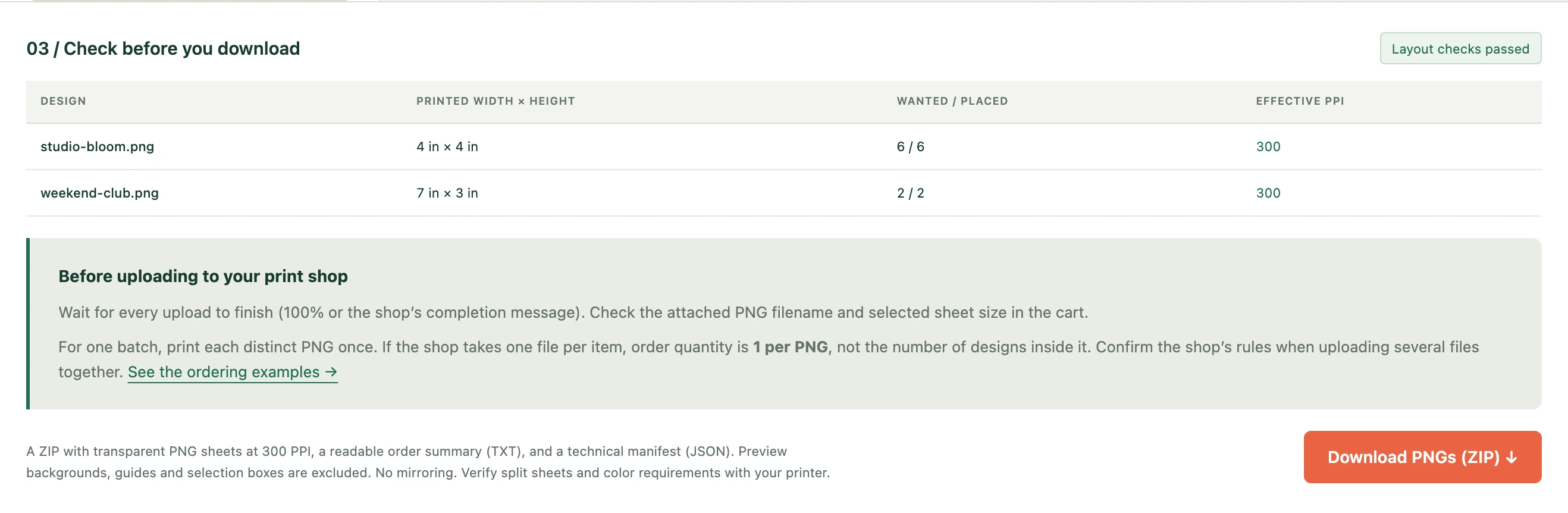Click the 300 PPI value for studio-bloom.png
Screen dimensions: 1568x513
(x=1268, y=146)
